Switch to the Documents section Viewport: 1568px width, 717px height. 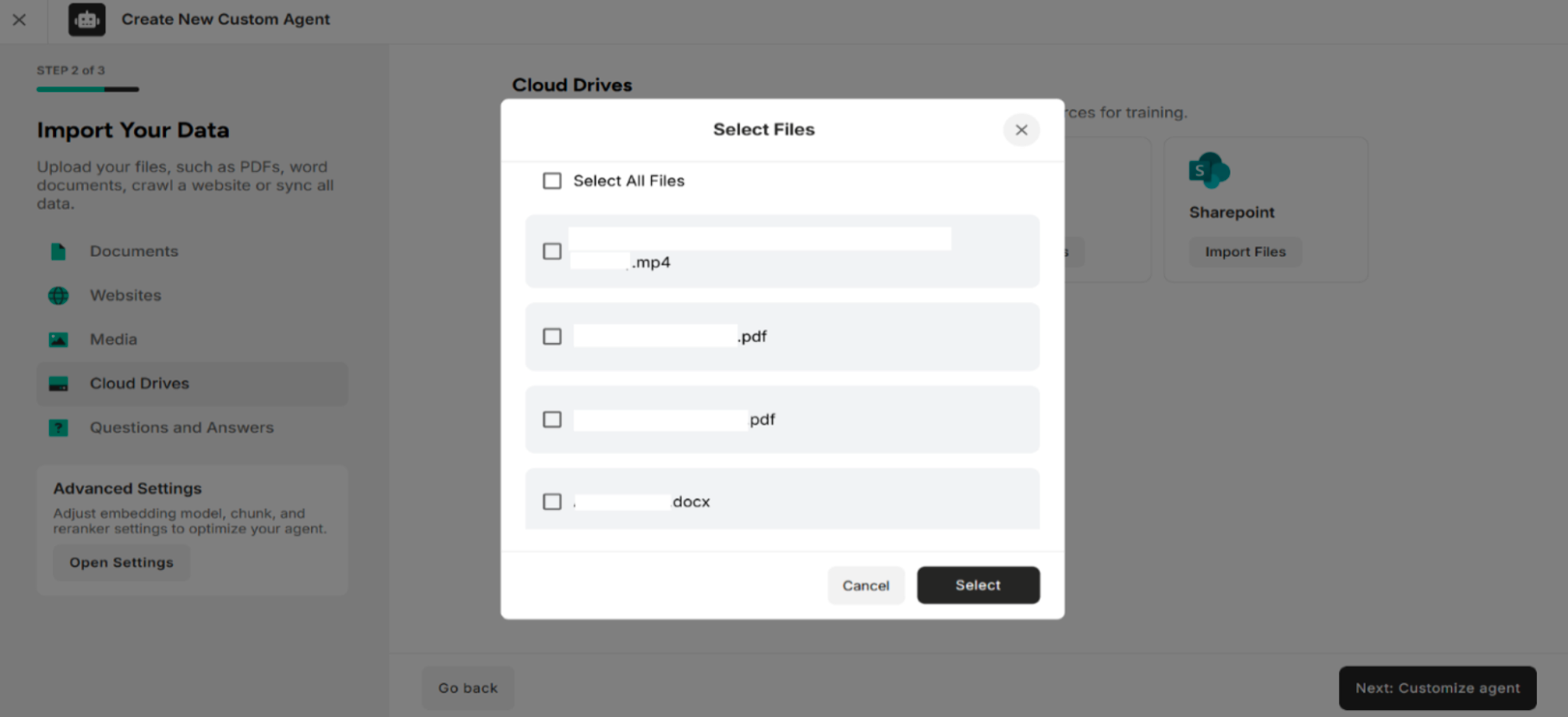coord(134,251)
